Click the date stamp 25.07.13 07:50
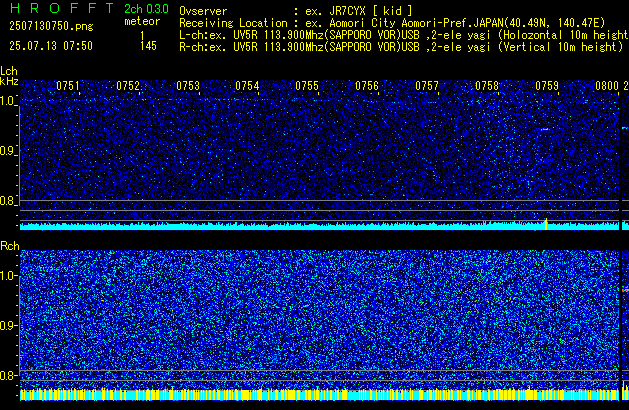 pos(51,46)
